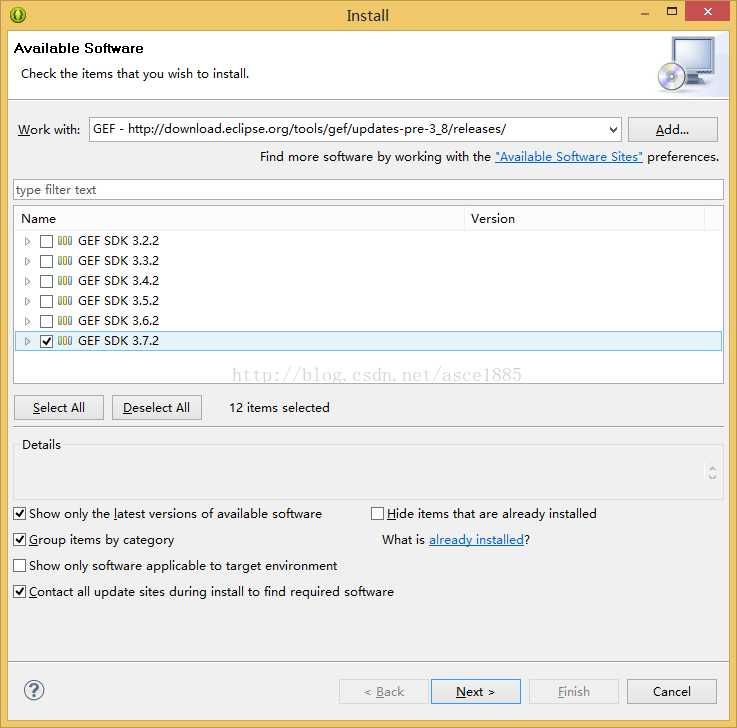Click the '12 items selected' label
Image resolution: width=737 pixels, height=728 pixels.
point(279,407)
